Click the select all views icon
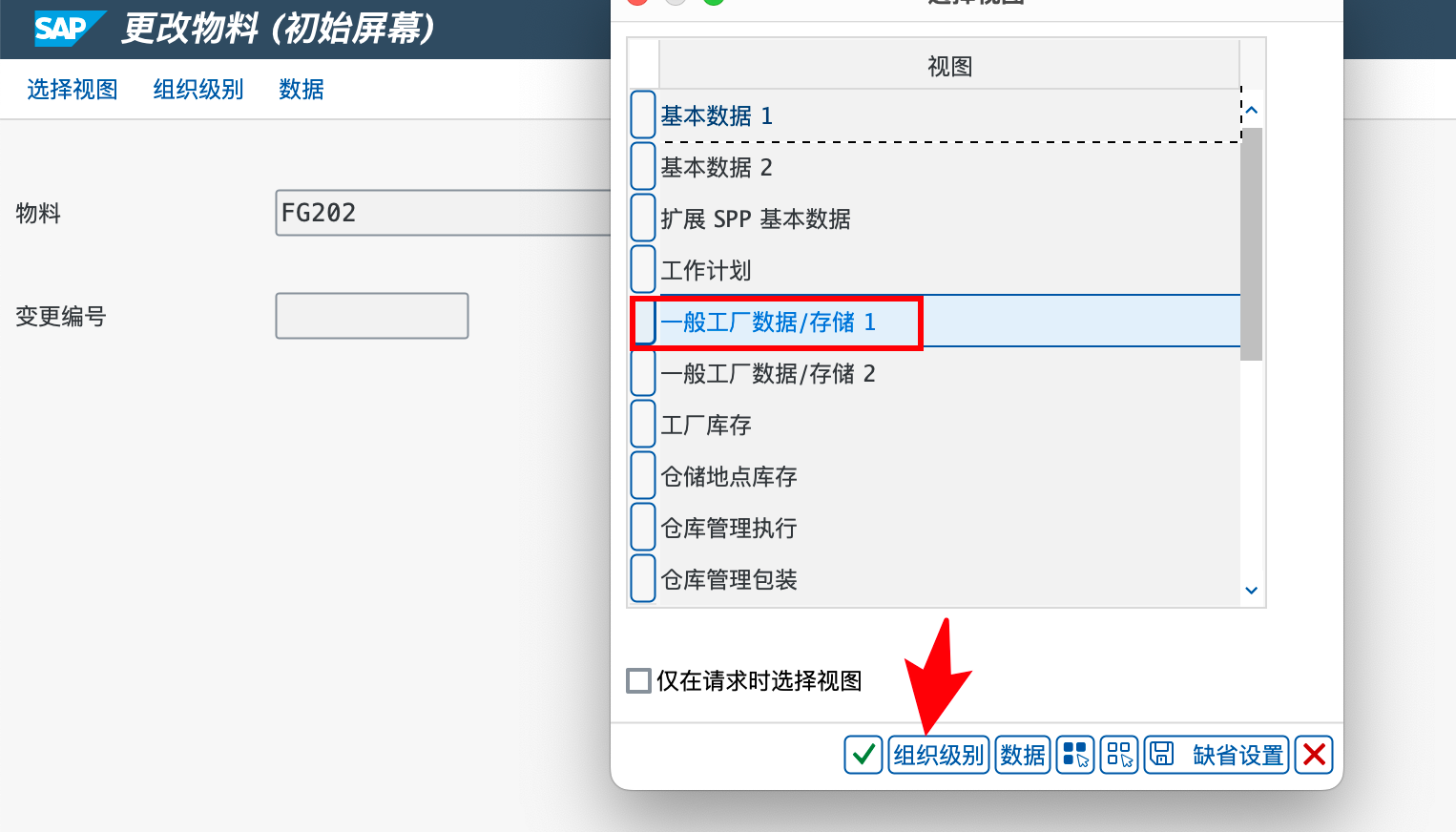 point(1075,755)
